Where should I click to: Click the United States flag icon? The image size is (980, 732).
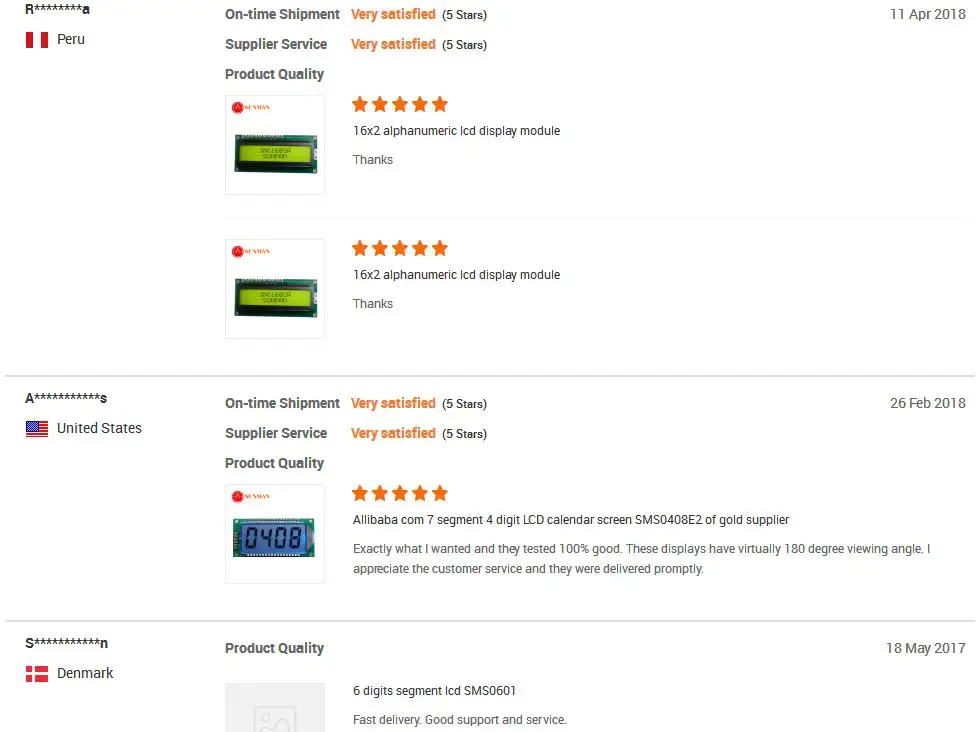tap(37, 429)
